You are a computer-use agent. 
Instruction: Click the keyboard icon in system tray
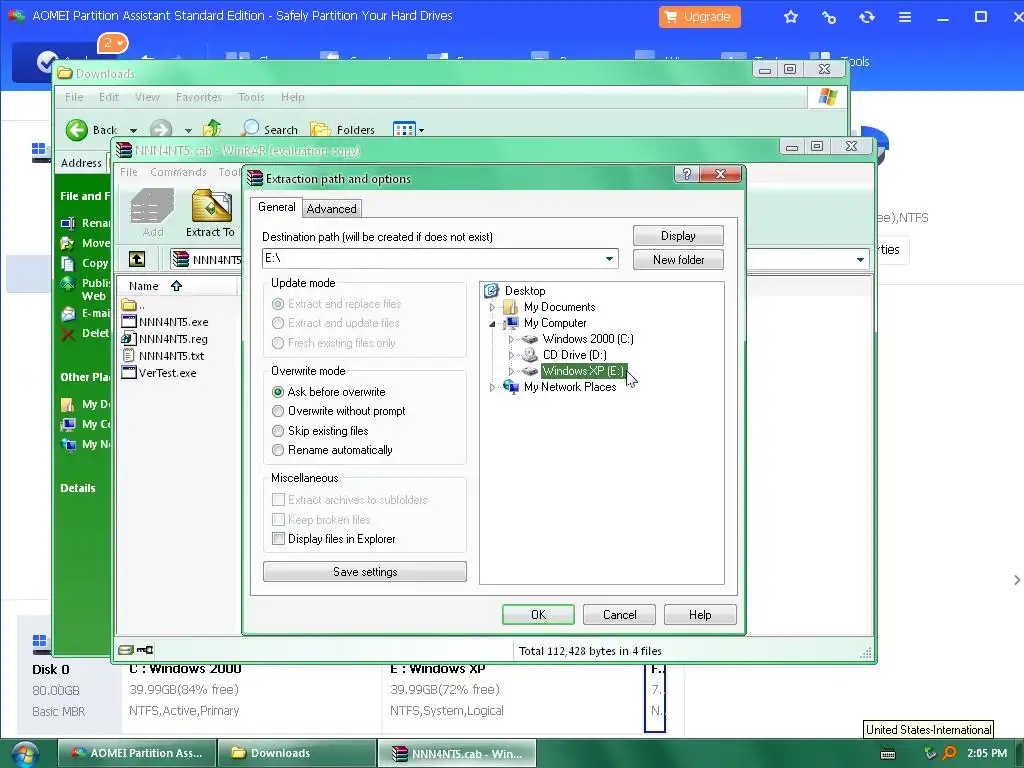click(888, 754)
